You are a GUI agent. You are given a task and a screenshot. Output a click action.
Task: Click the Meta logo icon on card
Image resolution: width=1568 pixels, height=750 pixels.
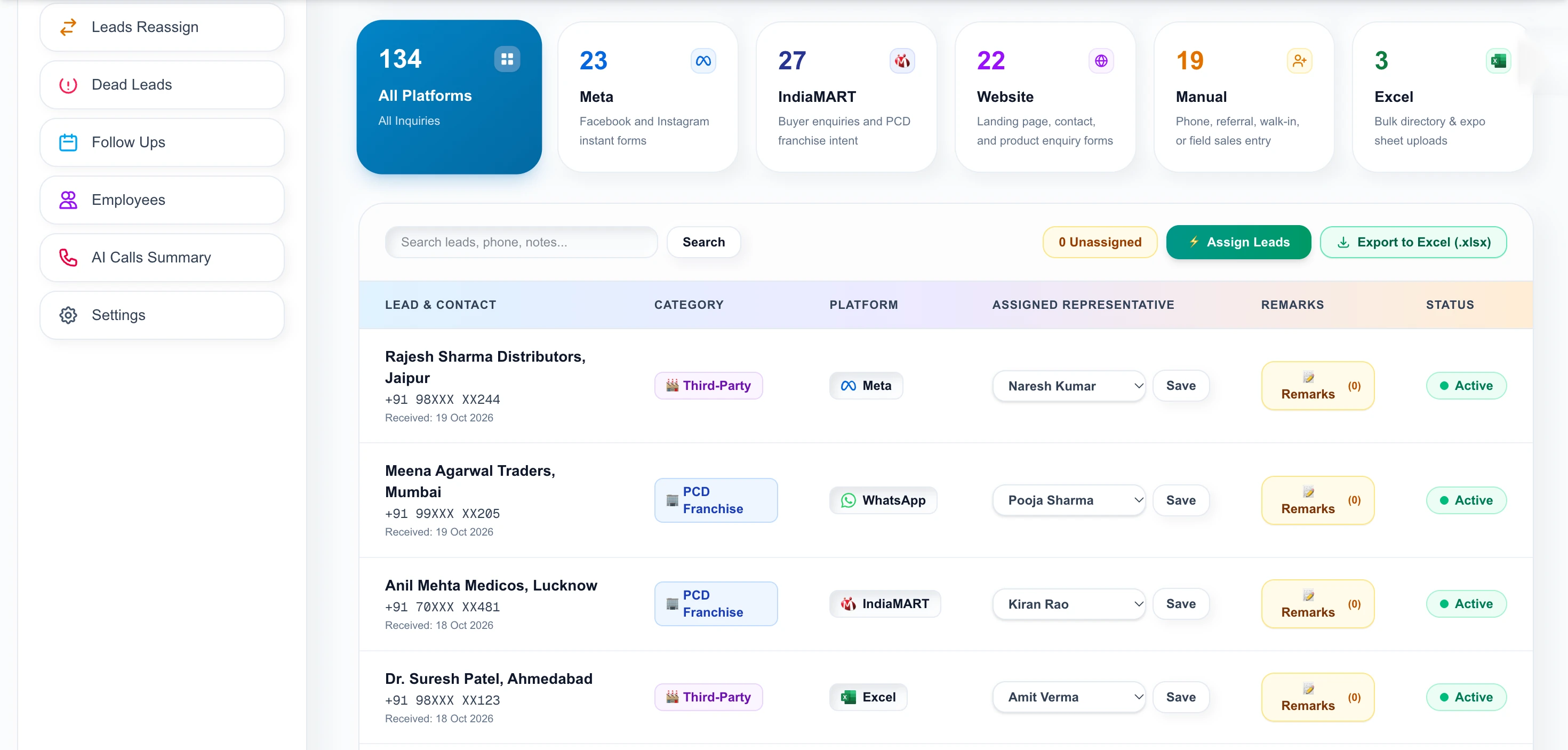tap(703, 61)
